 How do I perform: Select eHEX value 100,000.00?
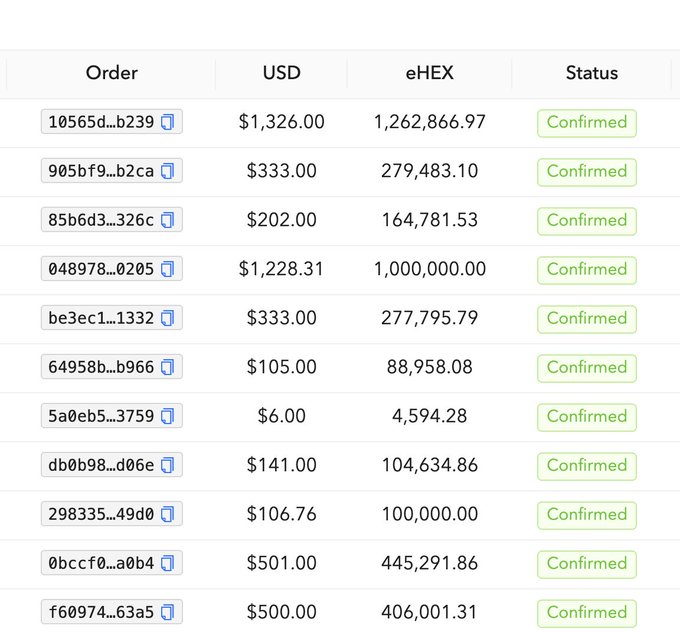click(429, 514)
